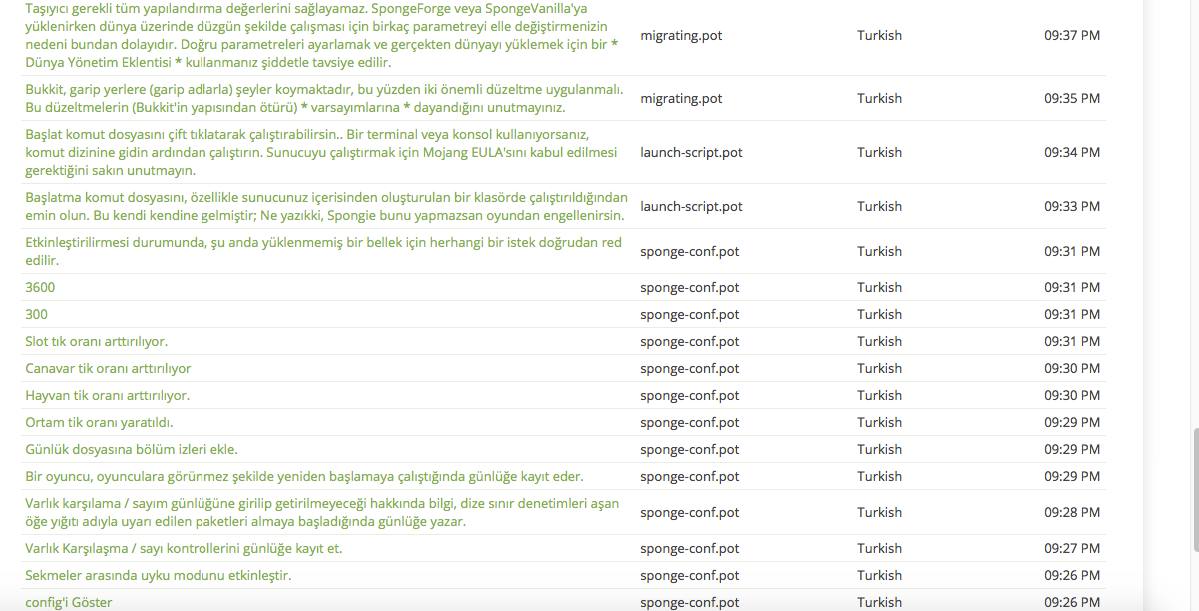The width and height of the screenshot is (1199, 611).
Task: Click the 09:37 PM timestamp
Action: point(1072,35)
